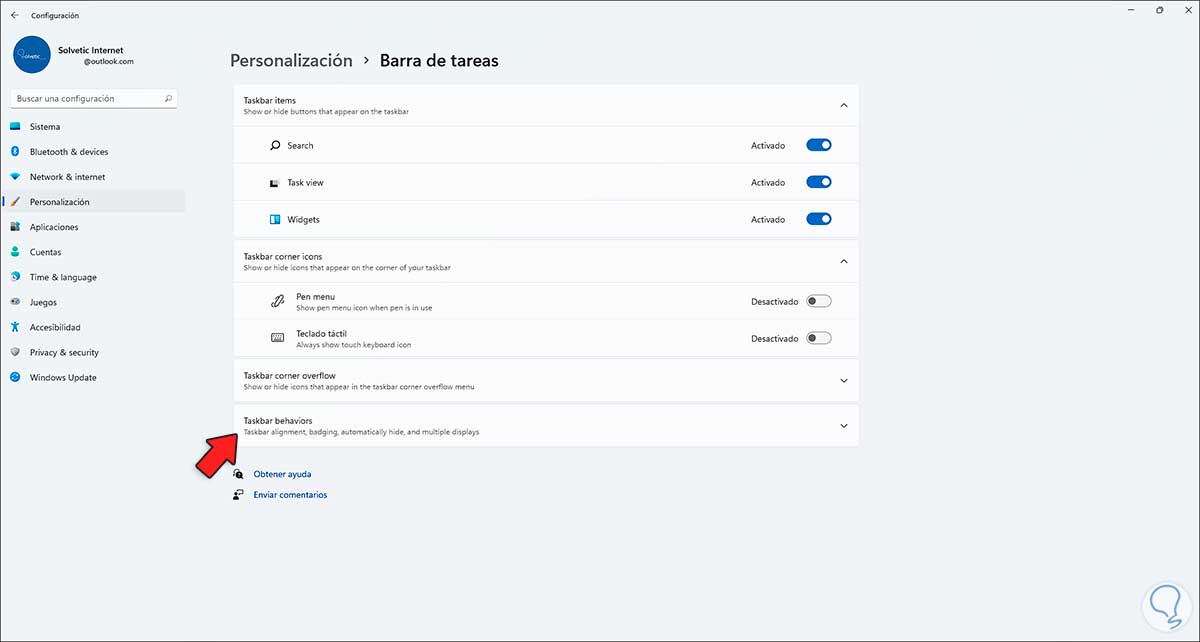Screen dimensions: 1200x642
Task: Expand the Taskbar corner overflow section
Action: click(843, 380)
